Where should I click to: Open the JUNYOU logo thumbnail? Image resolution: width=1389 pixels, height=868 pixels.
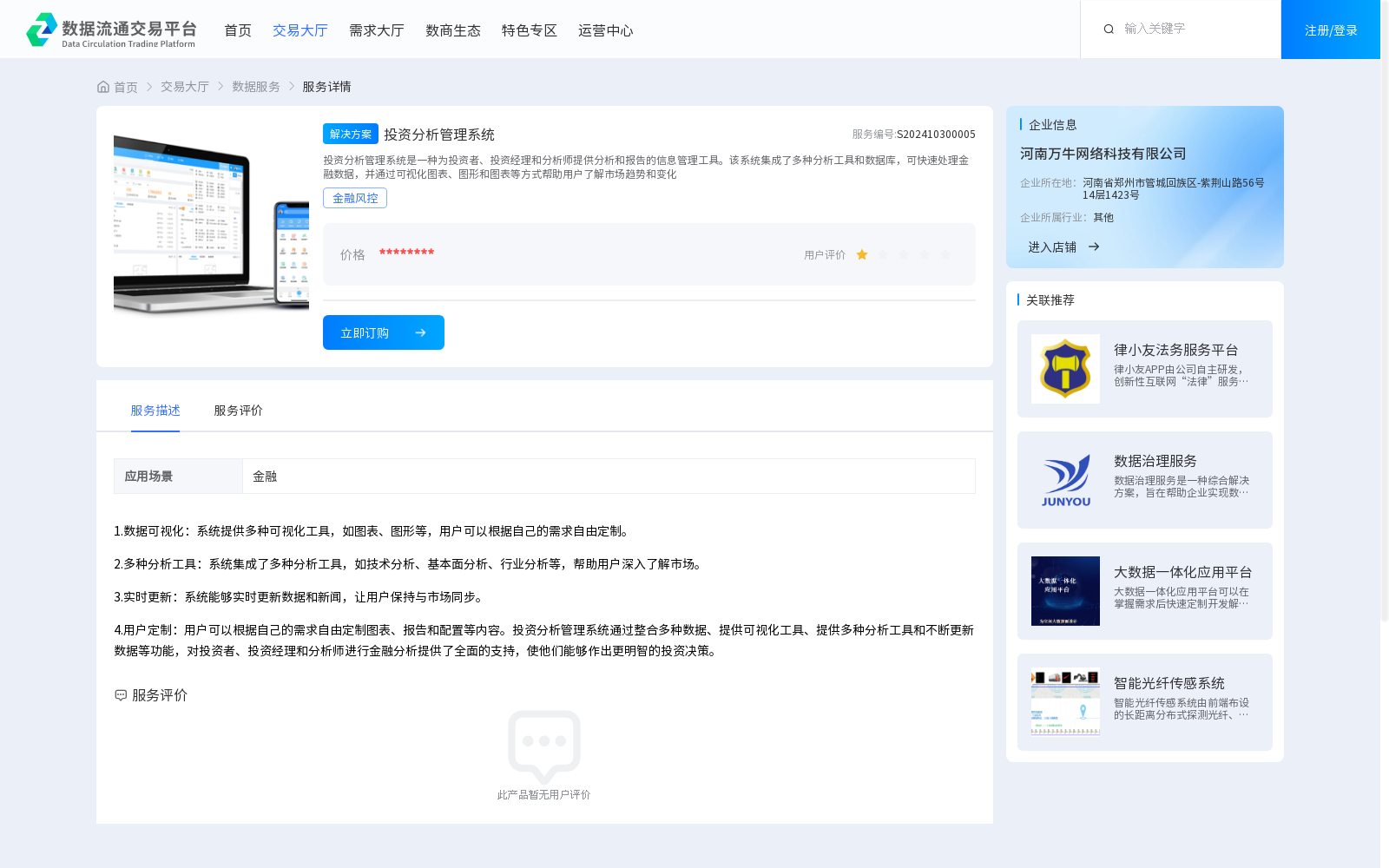(1065, 480)
